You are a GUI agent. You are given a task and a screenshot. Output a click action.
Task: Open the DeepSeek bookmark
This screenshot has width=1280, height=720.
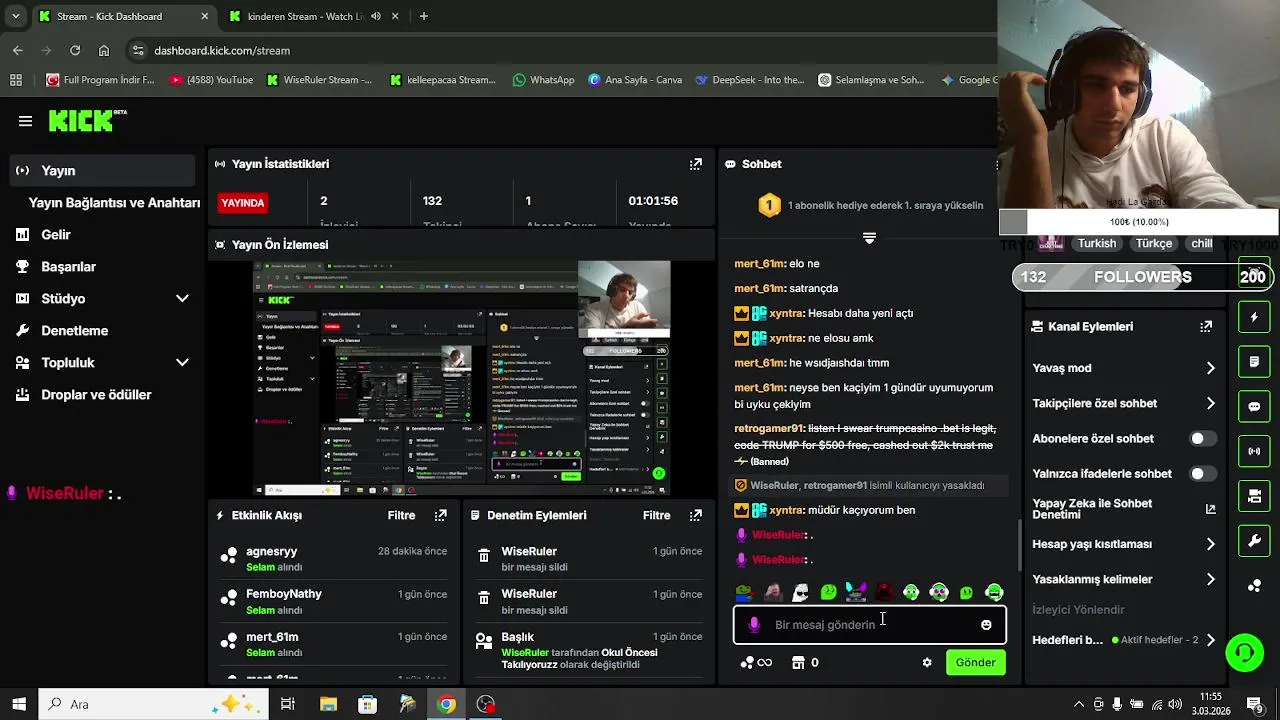coord(749,80)
